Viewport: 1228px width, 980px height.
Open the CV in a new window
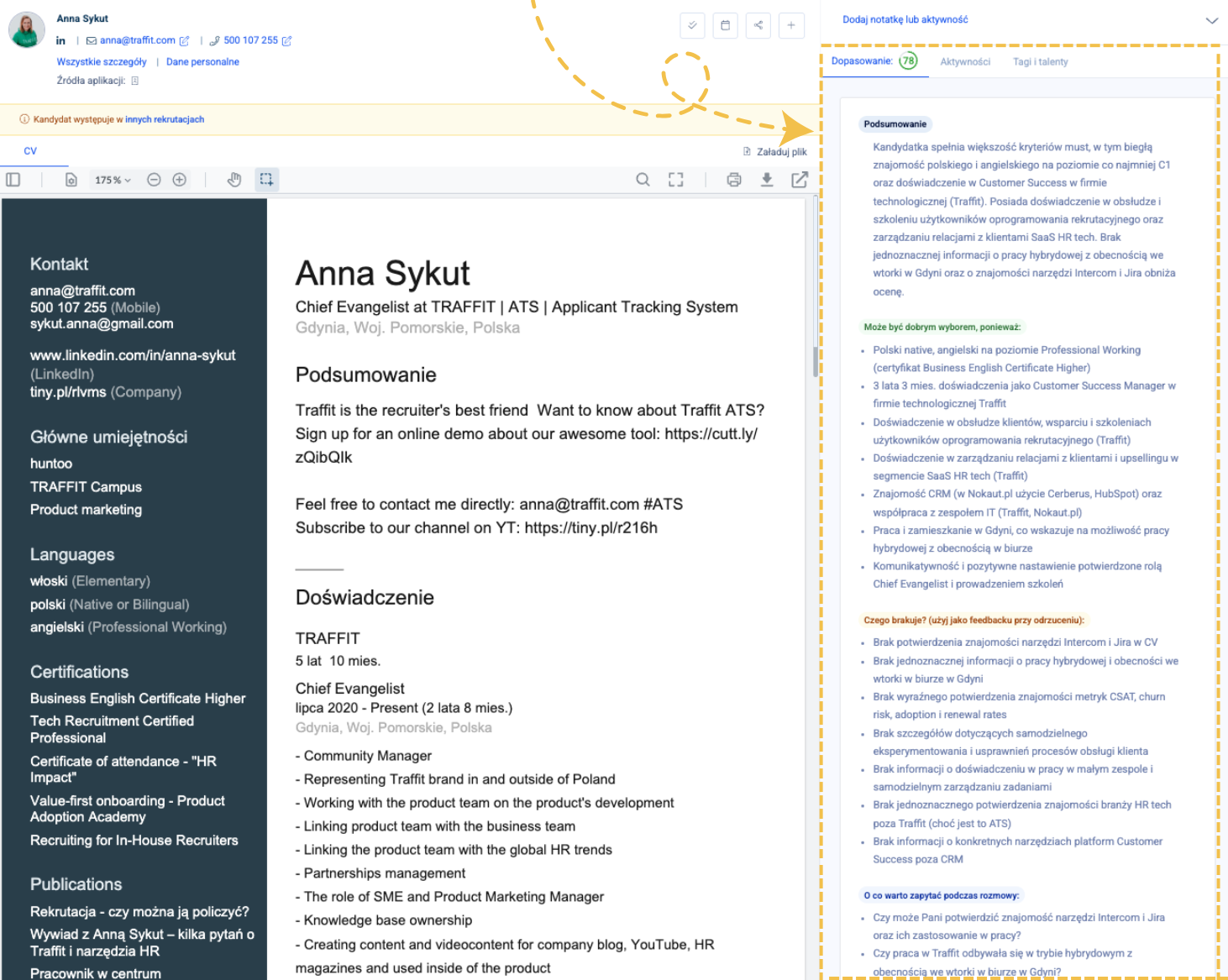799,180
